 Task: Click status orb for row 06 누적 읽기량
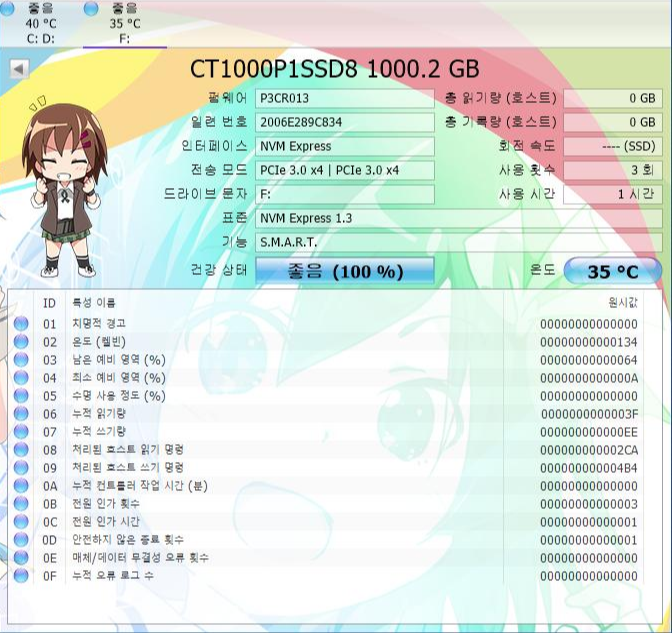pyautogui.click(x=21, y=414)
